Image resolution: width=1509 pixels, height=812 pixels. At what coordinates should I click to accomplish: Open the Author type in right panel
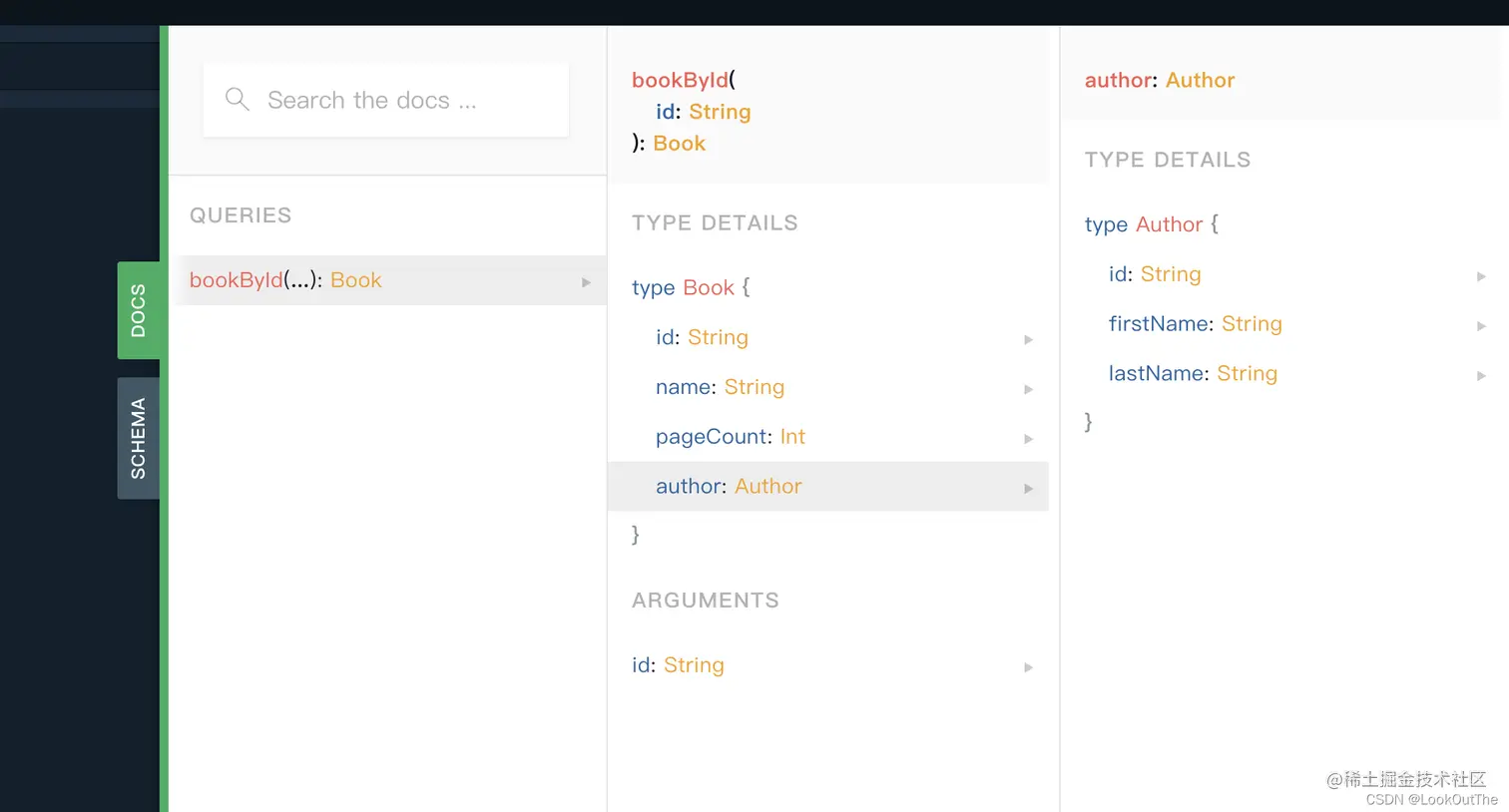1169,224
